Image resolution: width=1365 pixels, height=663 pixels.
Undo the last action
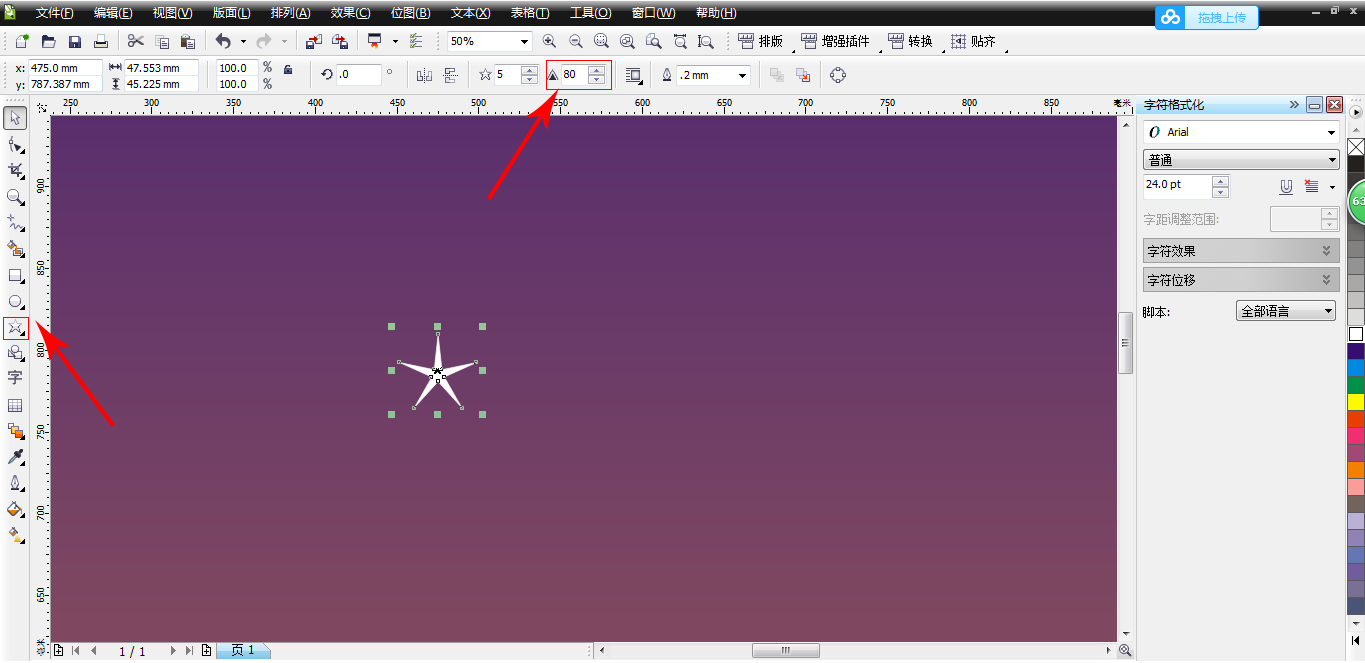222,41
